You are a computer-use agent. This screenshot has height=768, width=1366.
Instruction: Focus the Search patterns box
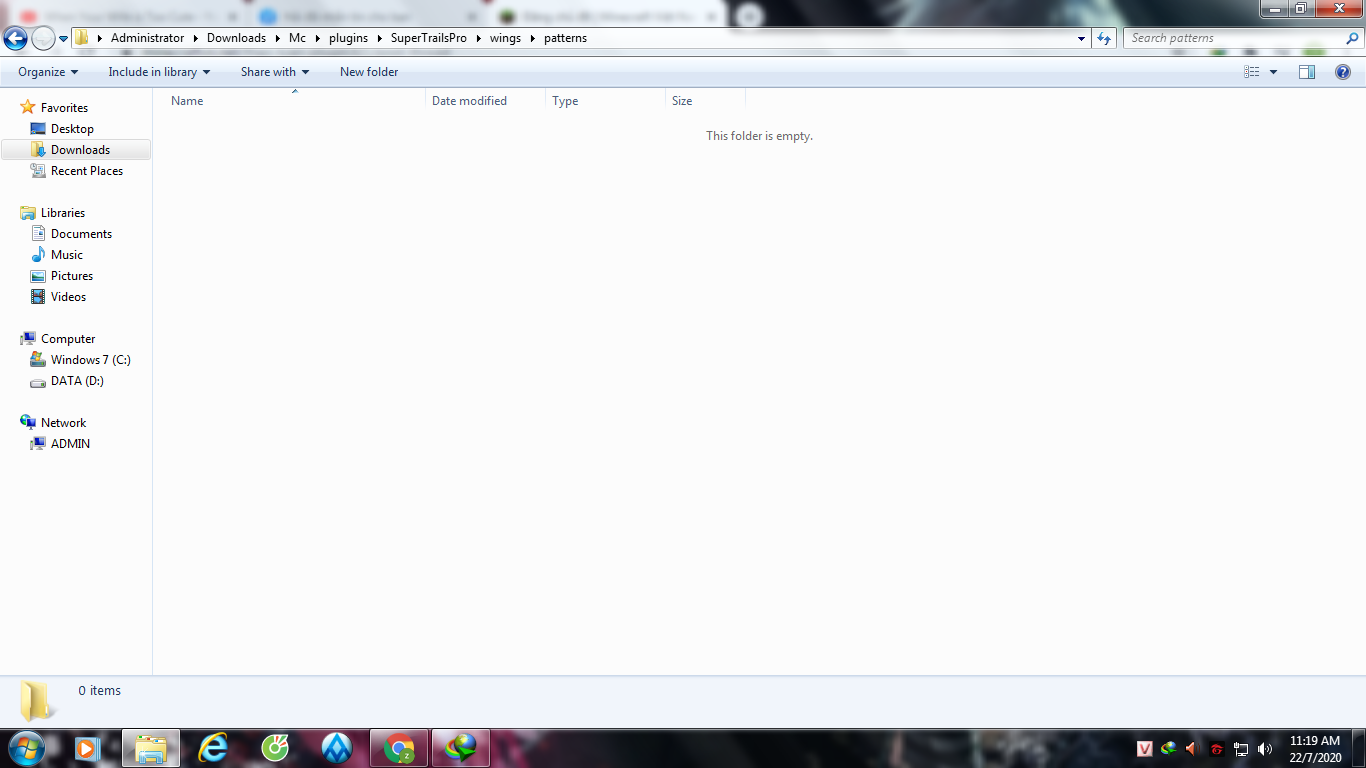[1233, 38]
